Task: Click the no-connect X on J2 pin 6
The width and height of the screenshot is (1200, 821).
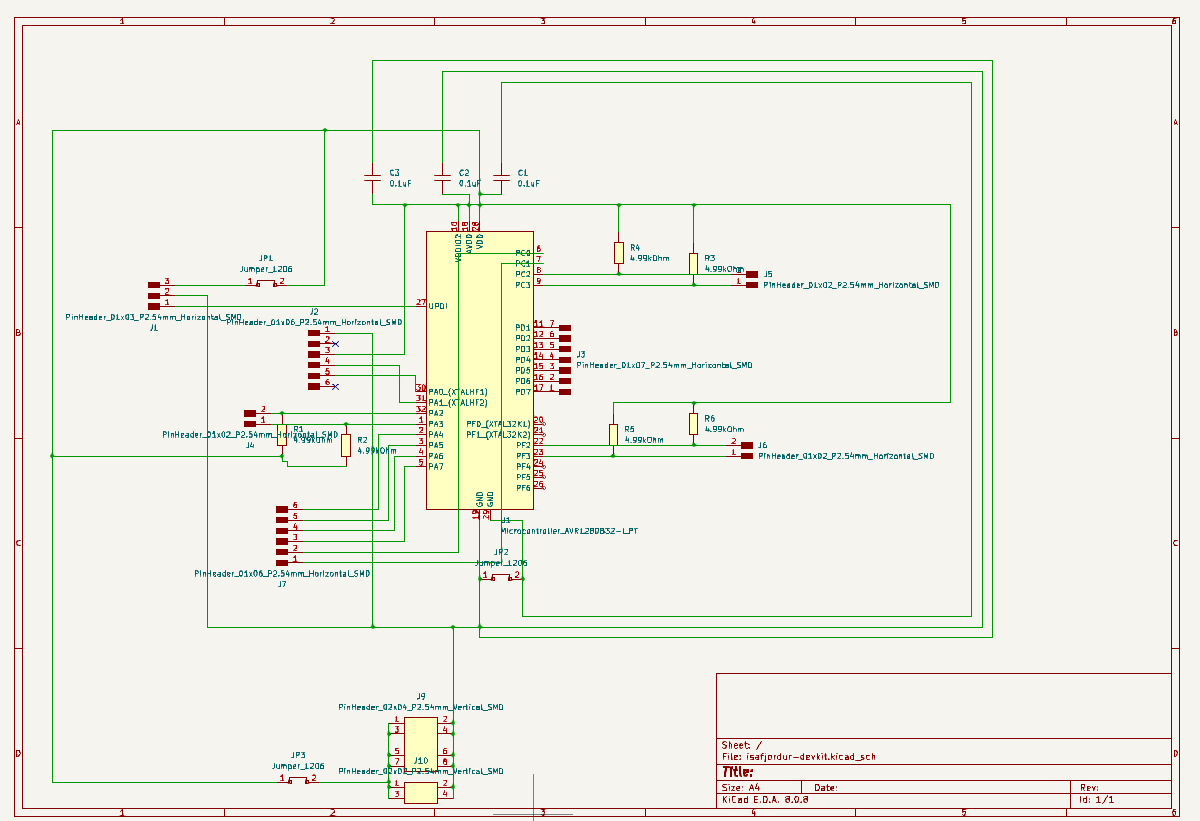Action: pyautogui.click(x=335, y=386)
